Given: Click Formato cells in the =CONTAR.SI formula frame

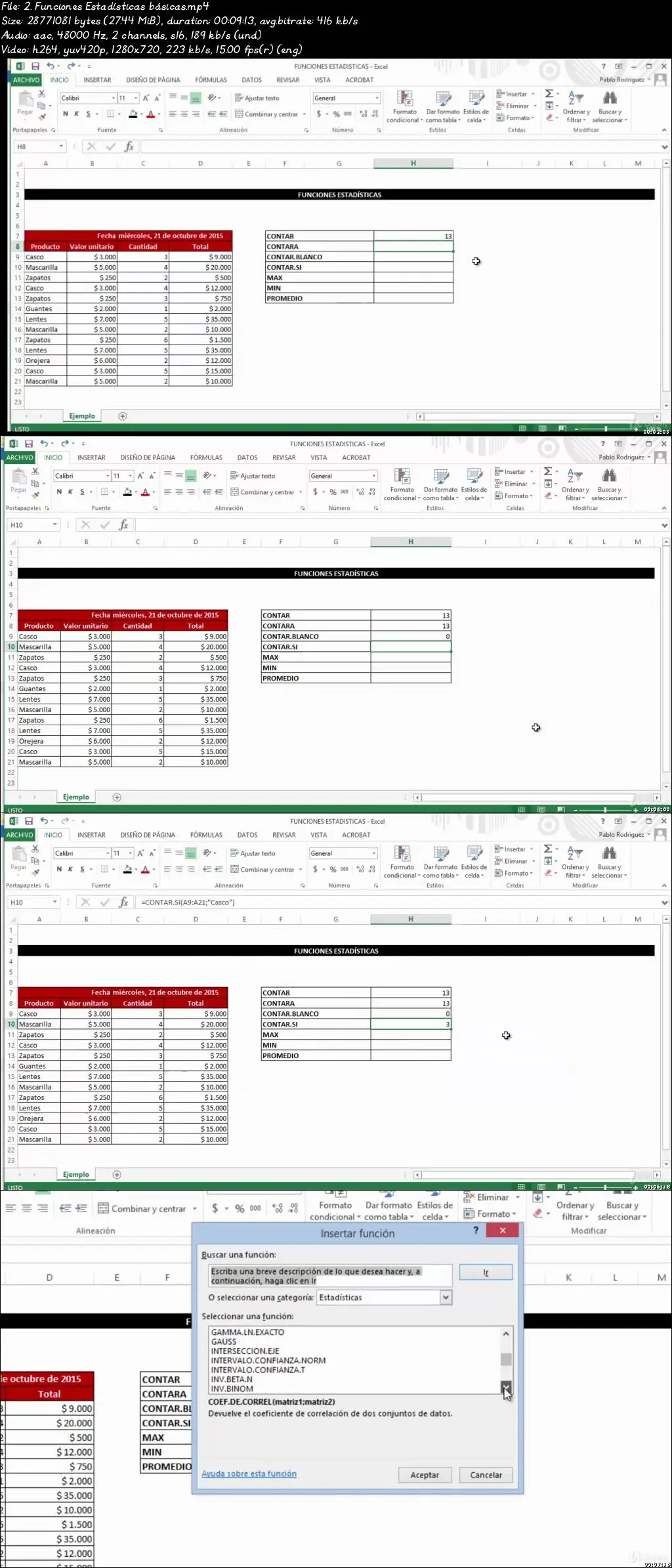Looking at the screenshot, I should pos(514,874).
